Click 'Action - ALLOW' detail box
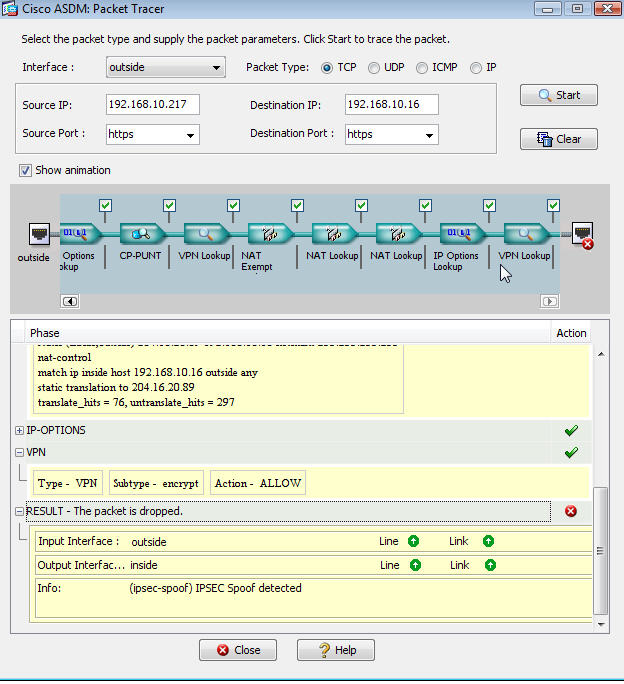Image resolution: width=624 pixels, height=684 pixels. [258, 483]
